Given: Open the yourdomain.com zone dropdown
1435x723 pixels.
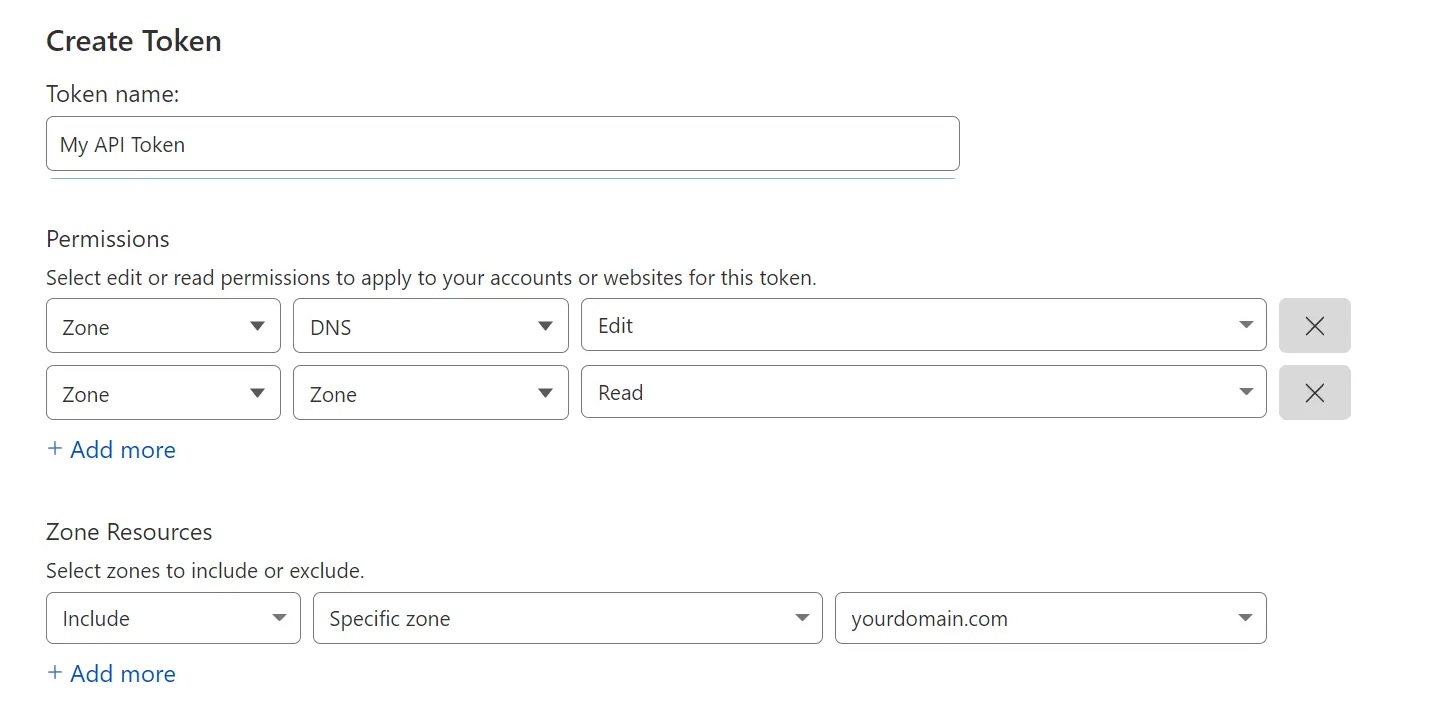Looking at the screenshot, I should tap(1050, 618).
